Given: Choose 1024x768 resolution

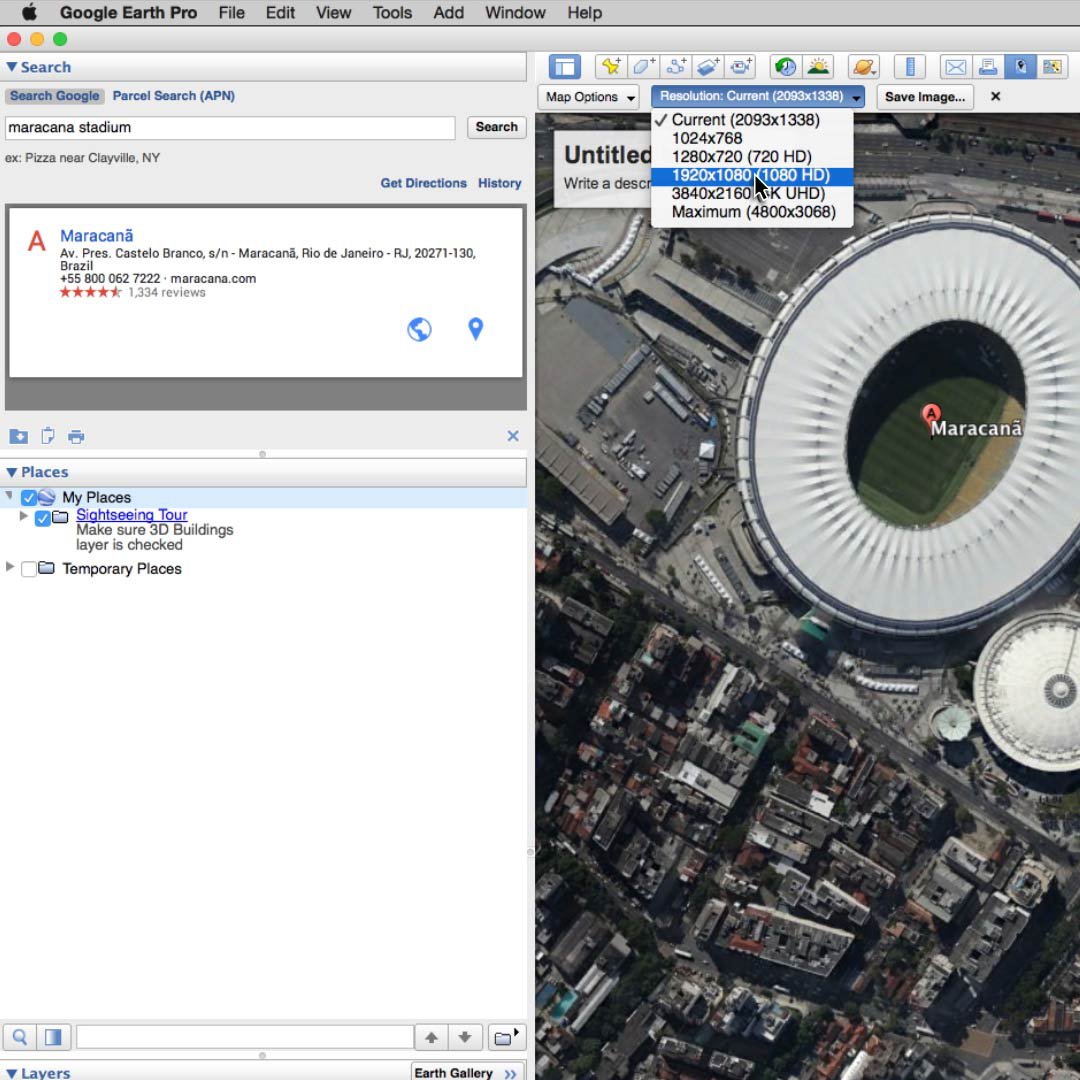Looking at the screenshot, I should (x=751, y=138).
